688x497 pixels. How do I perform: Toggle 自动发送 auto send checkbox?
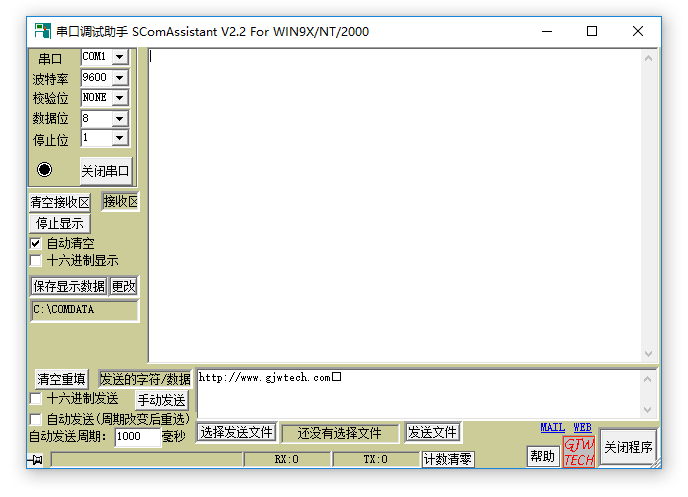[x=36, y=418]
